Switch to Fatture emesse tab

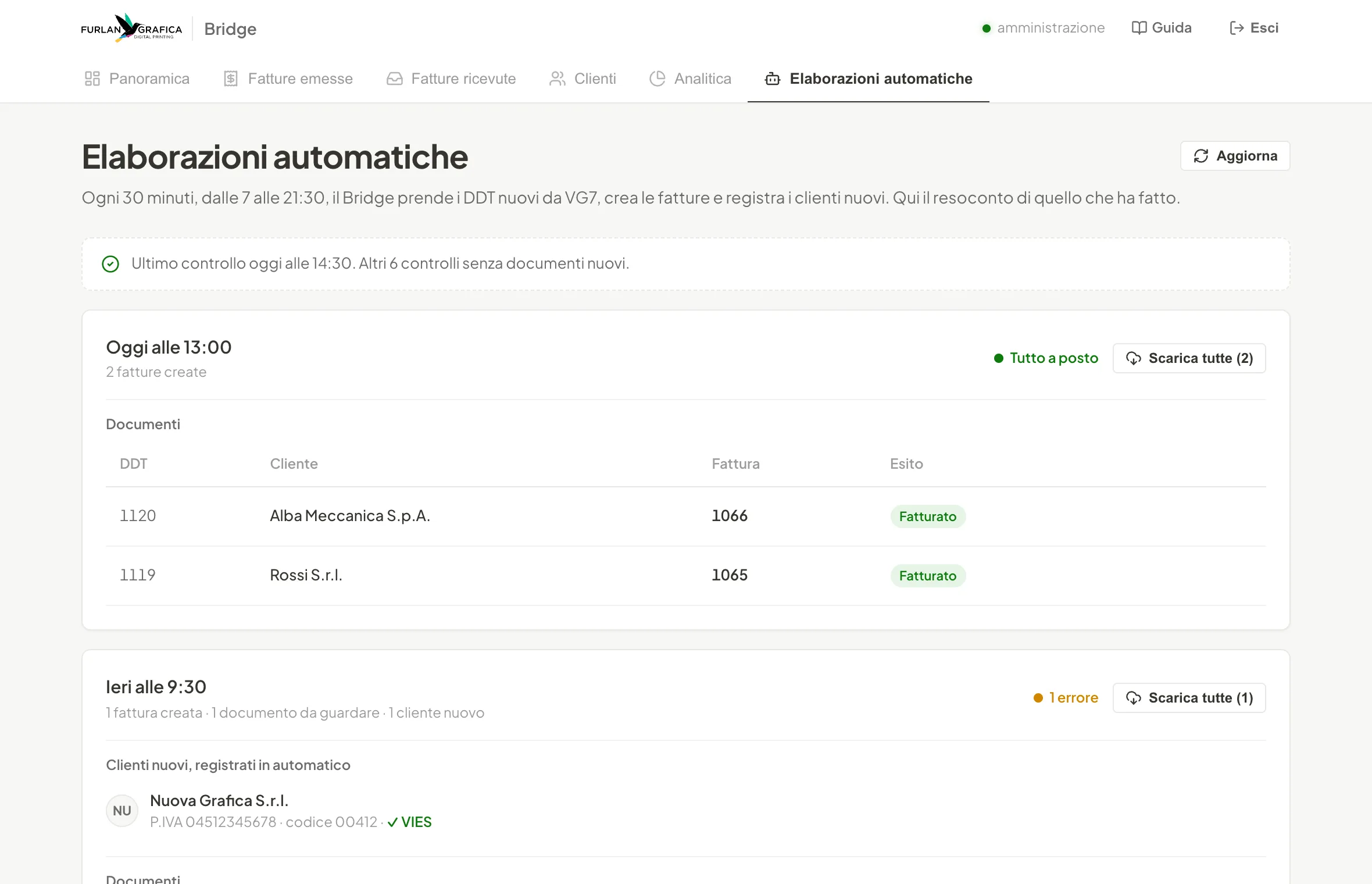pos(288,79)
